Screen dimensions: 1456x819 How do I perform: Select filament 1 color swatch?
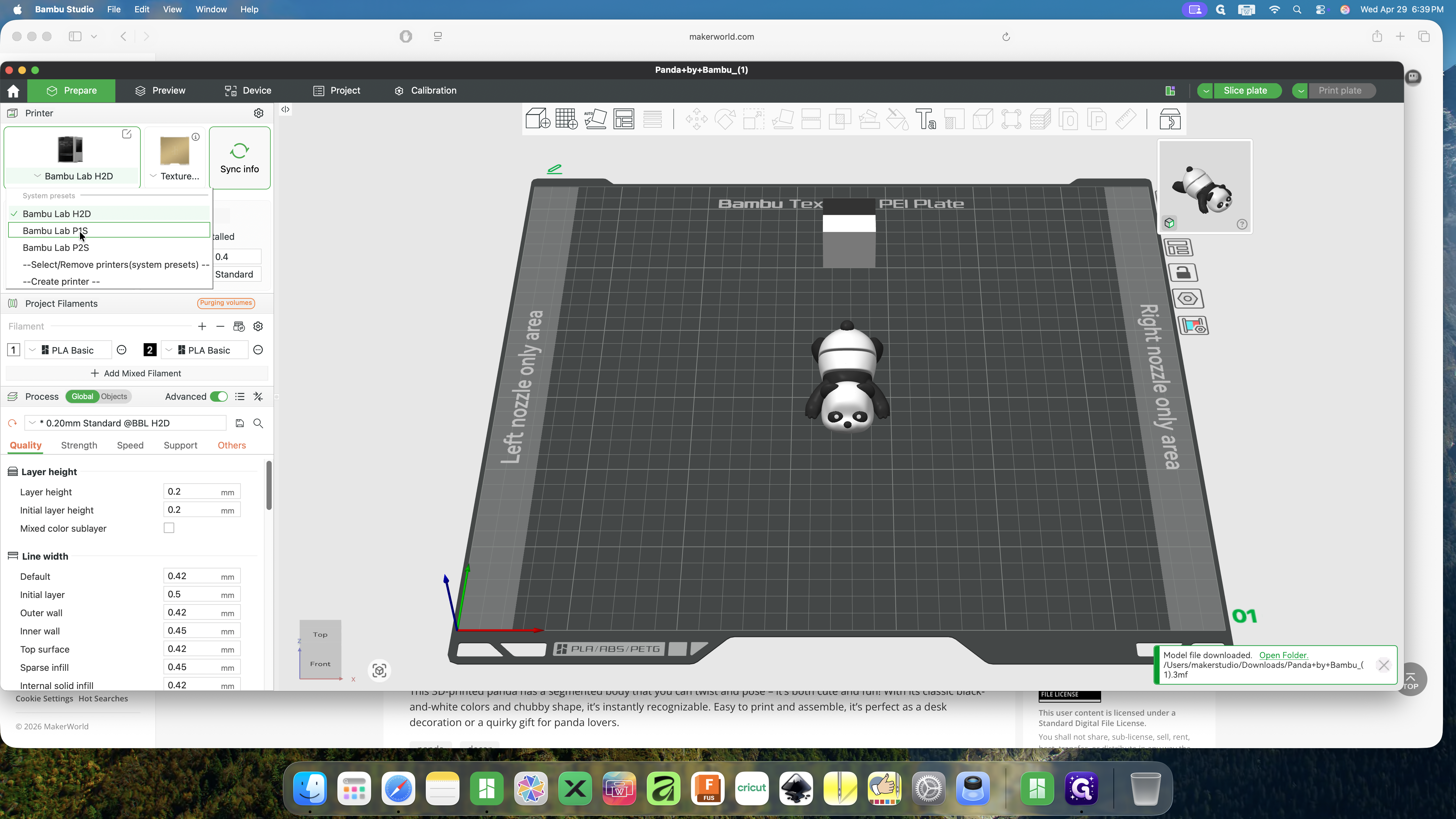pyautogui.click(x=14, y=350)
